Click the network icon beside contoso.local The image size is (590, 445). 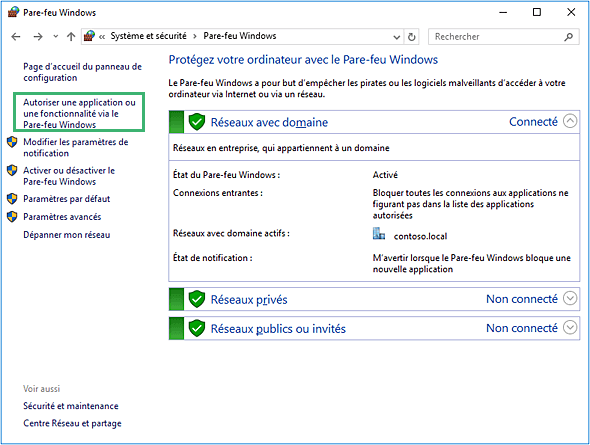pos(379,234)
